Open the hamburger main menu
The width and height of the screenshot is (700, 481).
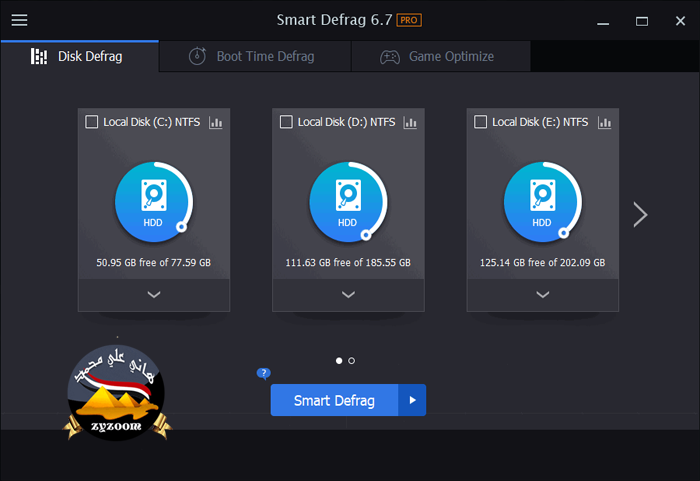(x=19, y=20)
